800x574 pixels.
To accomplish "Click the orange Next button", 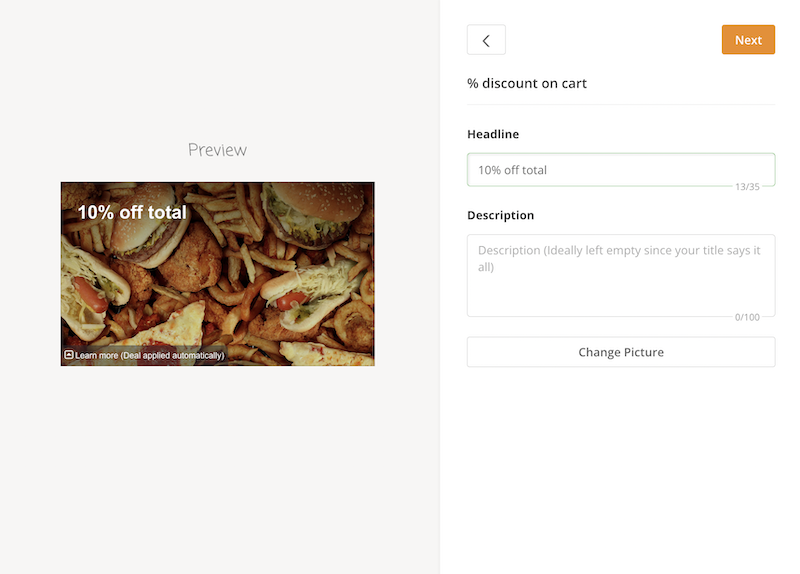I will pos(748,40).
